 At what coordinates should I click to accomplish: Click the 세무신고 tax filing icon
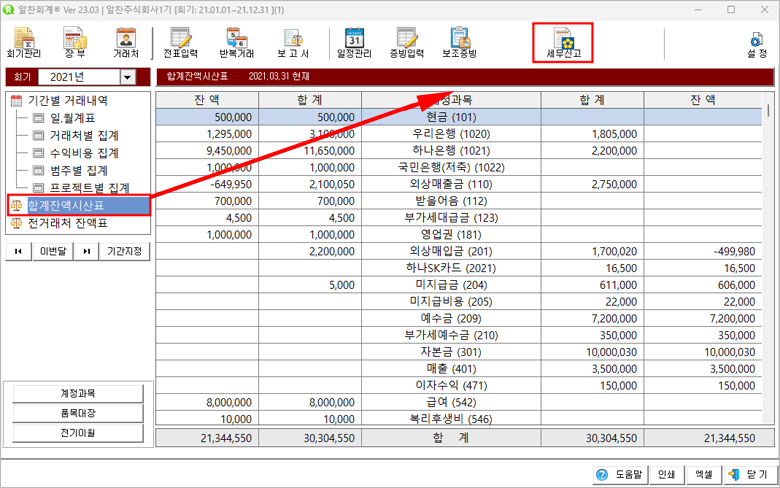562,43
